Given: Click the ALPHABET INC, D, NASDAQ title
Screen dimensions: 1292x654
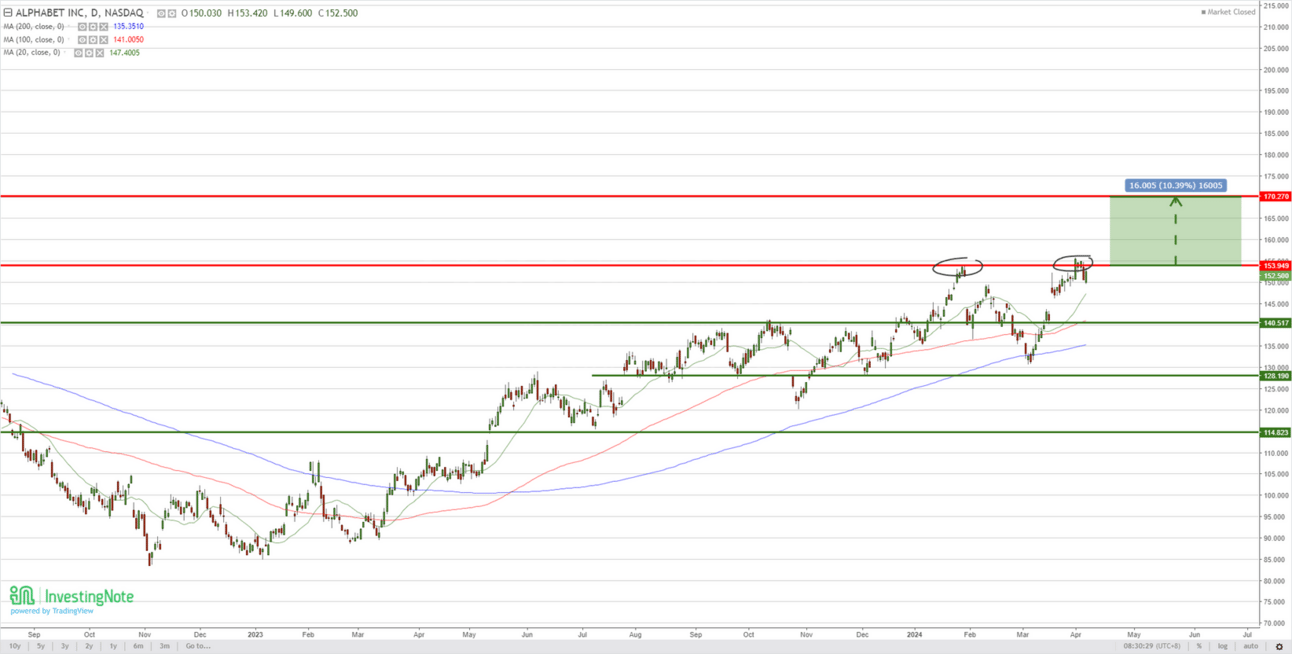Looking at the screenshot, I should point(79,13).
